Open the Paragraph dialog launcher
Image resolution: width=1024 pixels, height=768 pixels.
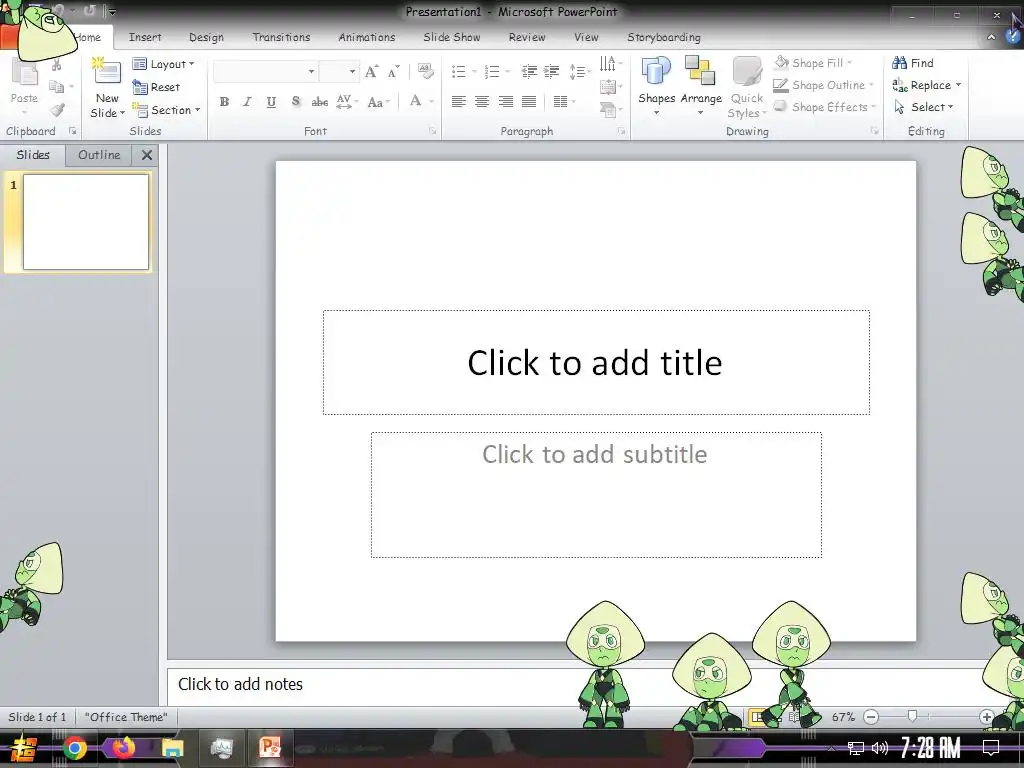point(621,131)
